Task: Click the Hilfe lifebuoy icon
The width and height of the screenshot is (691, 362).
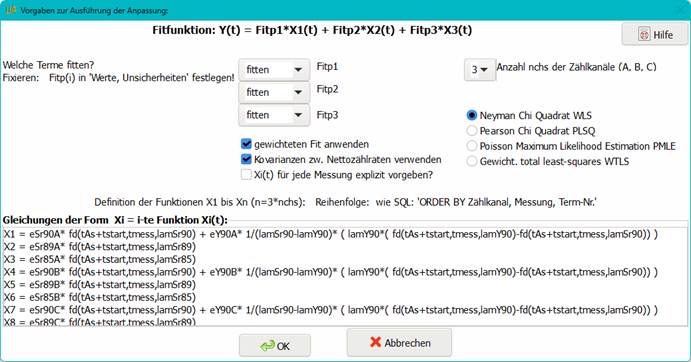Action: point(644,34)
